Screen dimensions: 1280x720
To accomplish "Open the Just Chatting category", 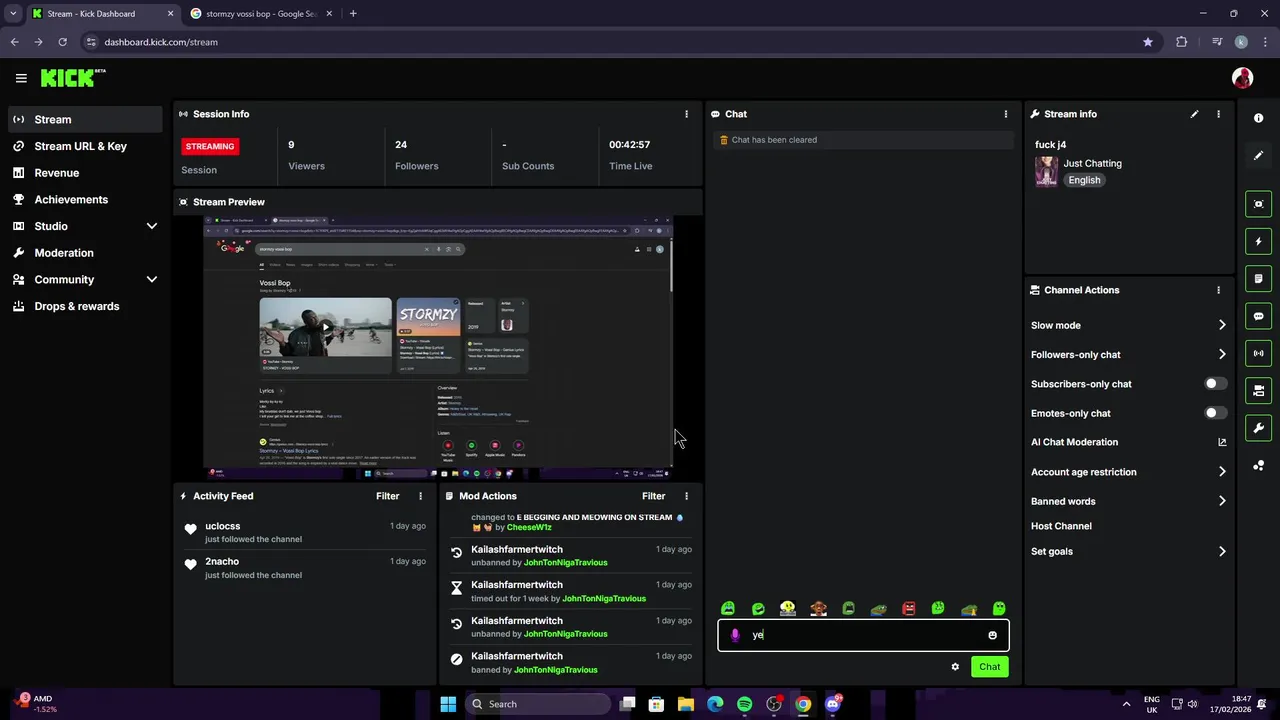I will (x=1092, y=163).
